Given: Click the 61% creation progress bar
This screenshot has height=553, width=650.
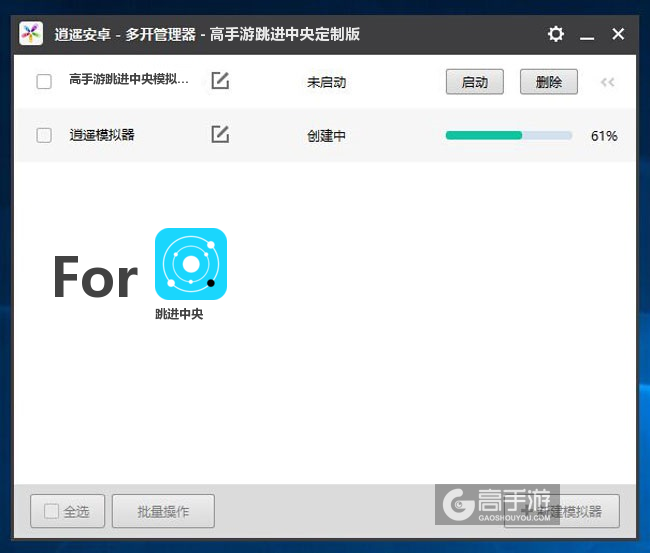Looking at the screenshot, I should (x=509, y=135).
